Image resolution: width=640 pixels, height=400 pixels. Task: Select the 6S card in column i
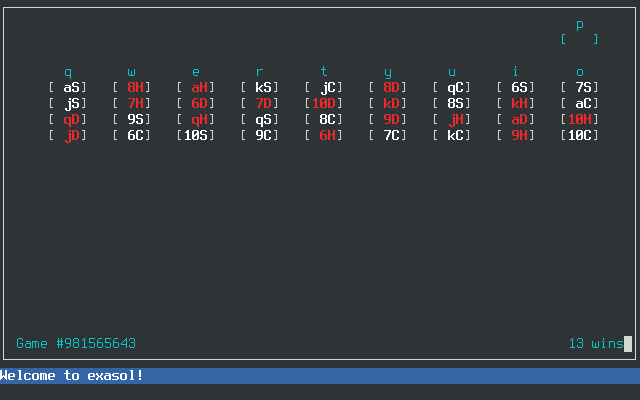516,87
